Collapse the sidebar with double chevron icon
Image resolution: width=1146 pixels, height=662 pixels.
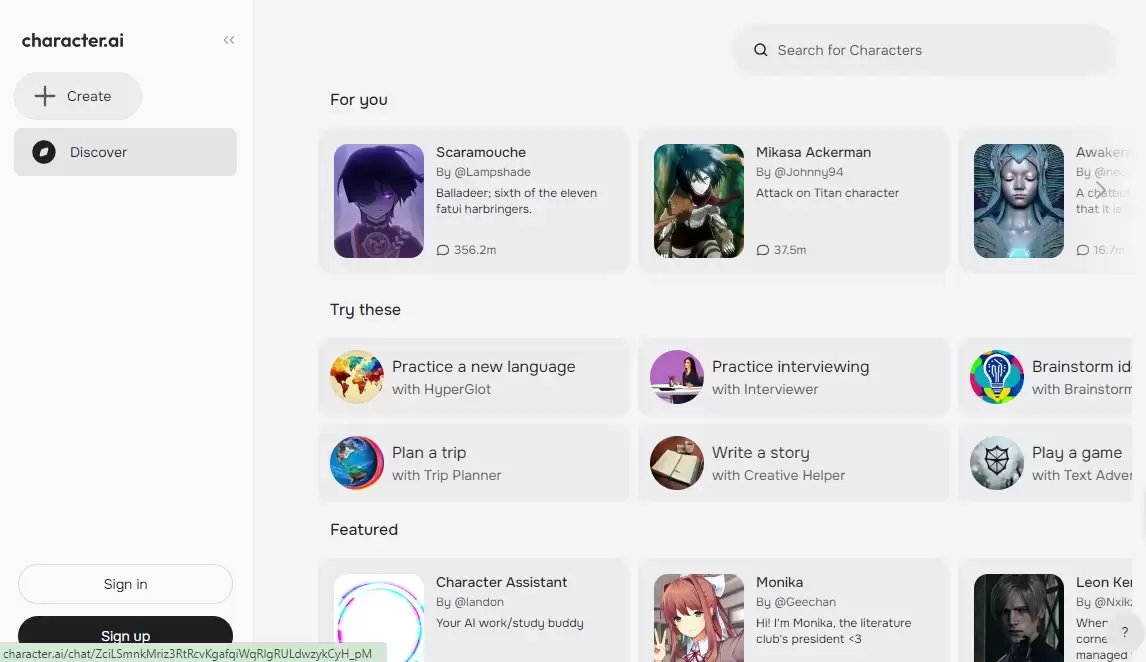click(229, 40)
